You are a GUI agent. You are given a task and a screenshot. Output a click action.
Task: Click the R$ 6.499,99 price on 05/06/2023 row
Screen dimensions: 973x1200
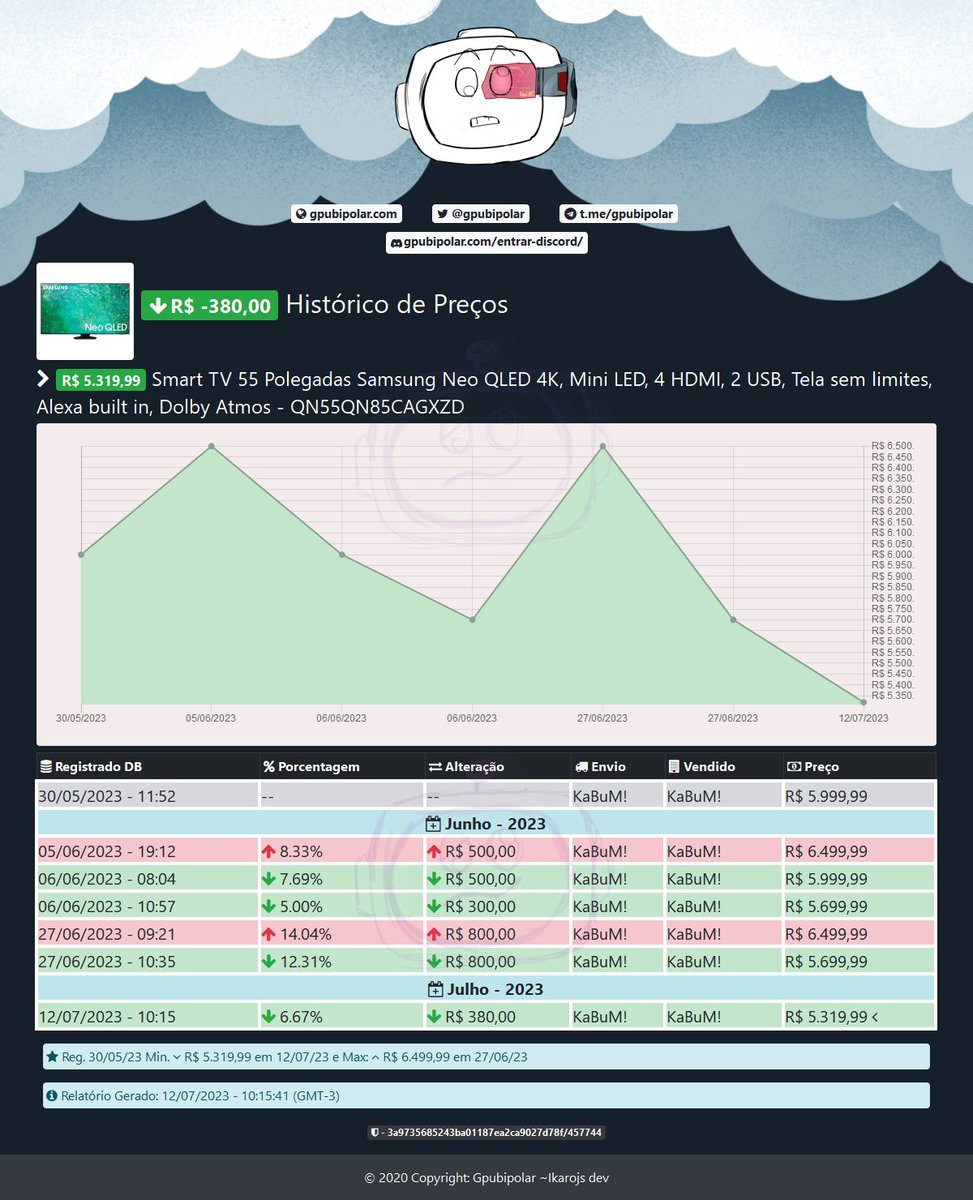859,852
